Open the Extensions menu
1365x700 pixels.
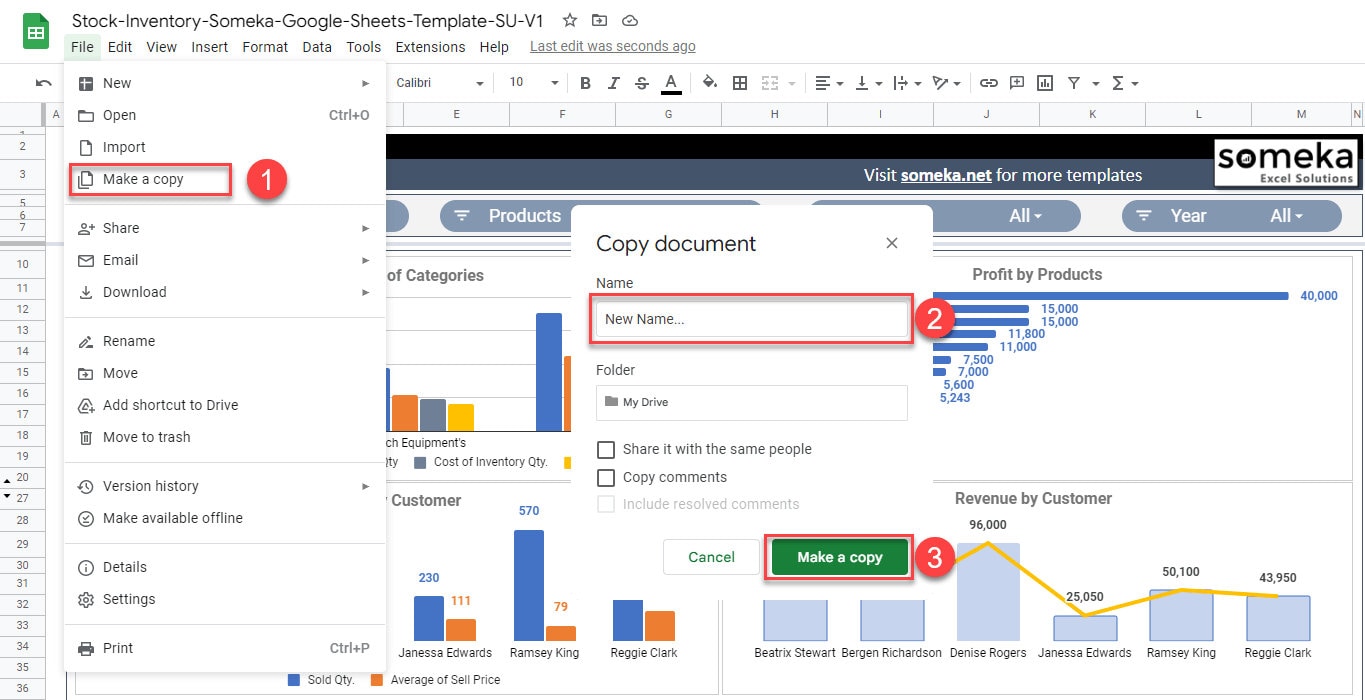pyautogui.click(x=430, y=46)
